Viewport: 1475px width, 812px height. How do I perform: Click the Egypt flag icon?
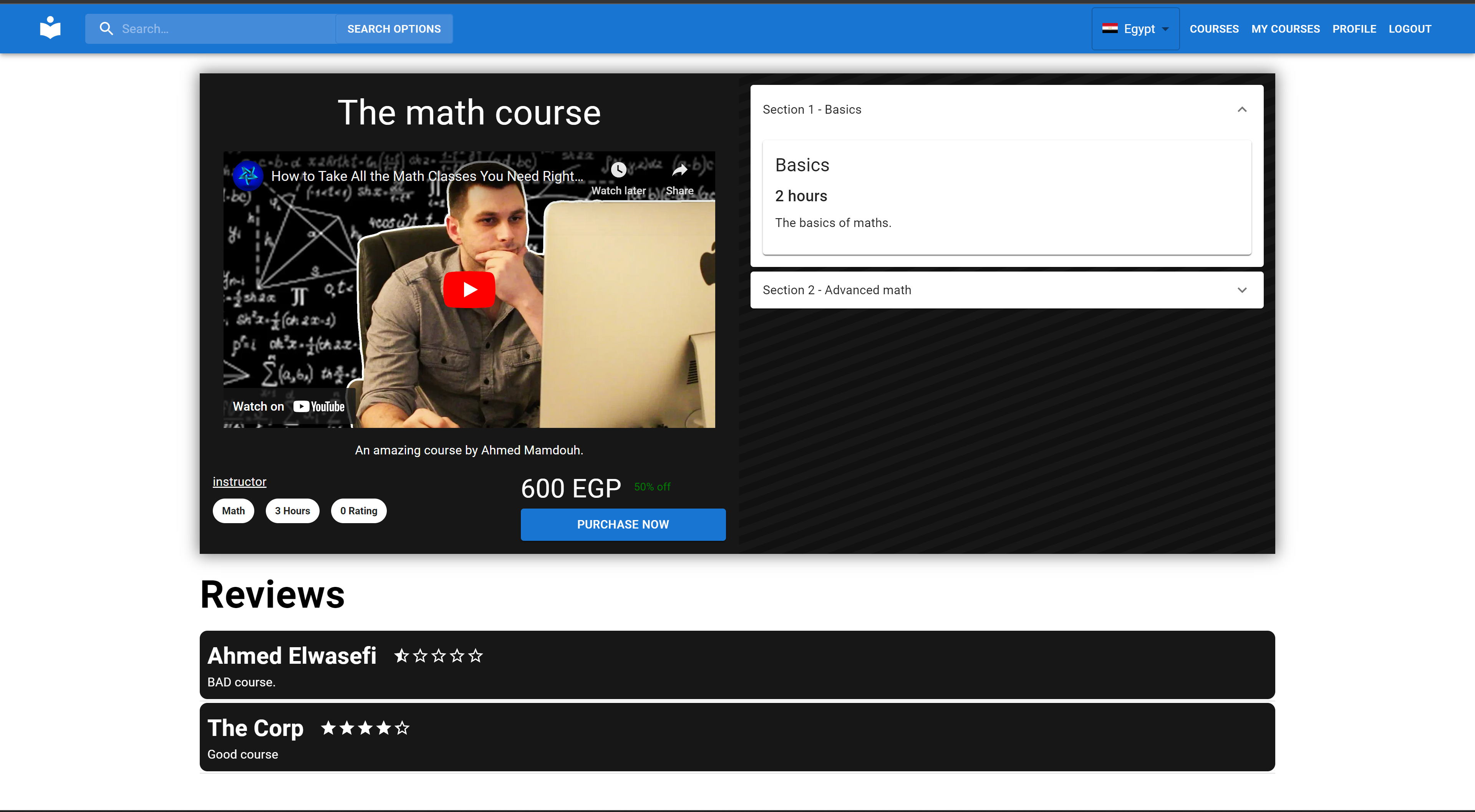(x=1110, y=29)
